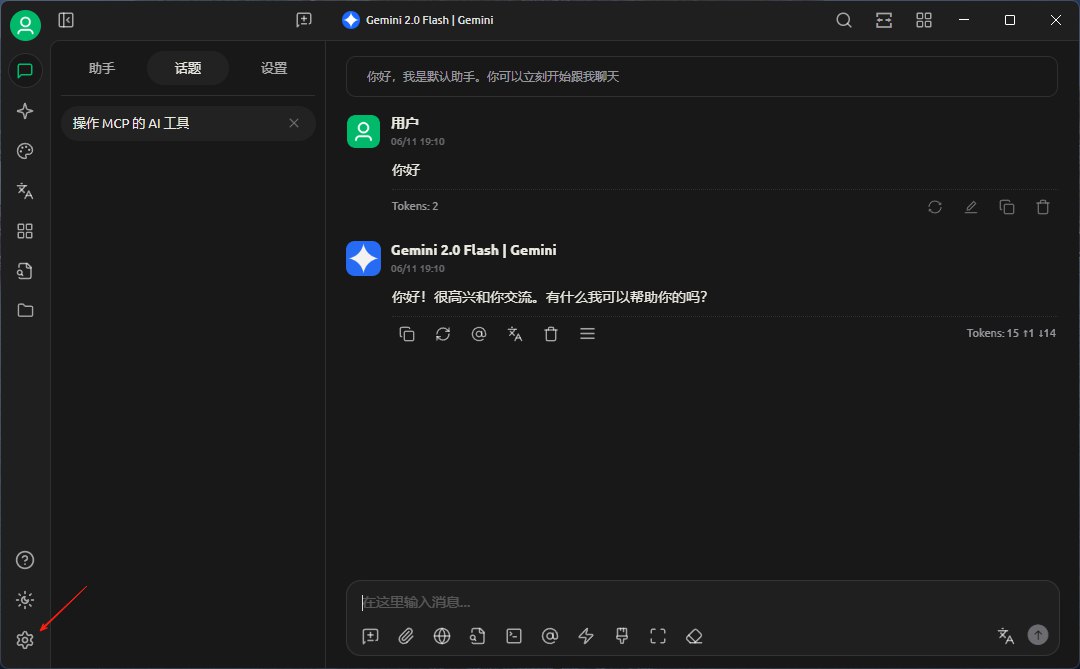Delete the Gemini reply message
Image resolution: width=1080 pixels, height=669 pixels.
551,334
